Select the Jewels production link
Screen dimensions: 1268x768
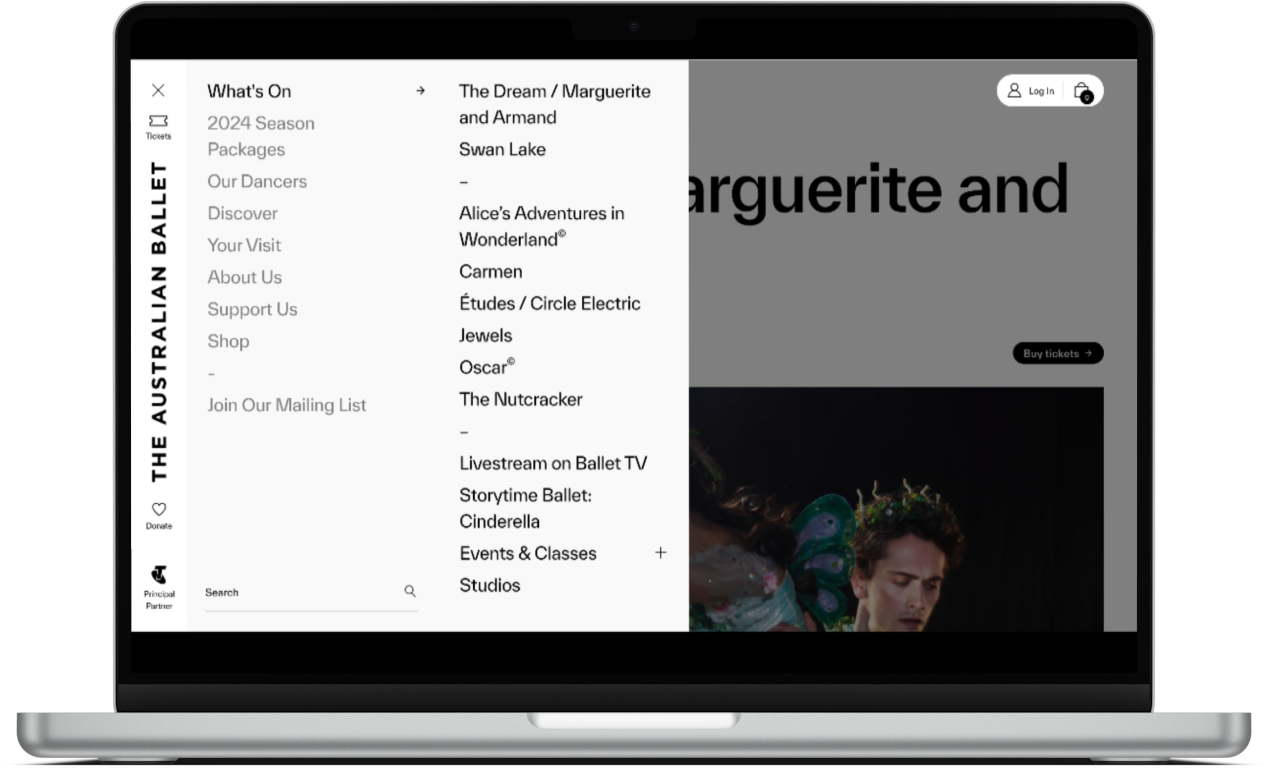[485, 335]
